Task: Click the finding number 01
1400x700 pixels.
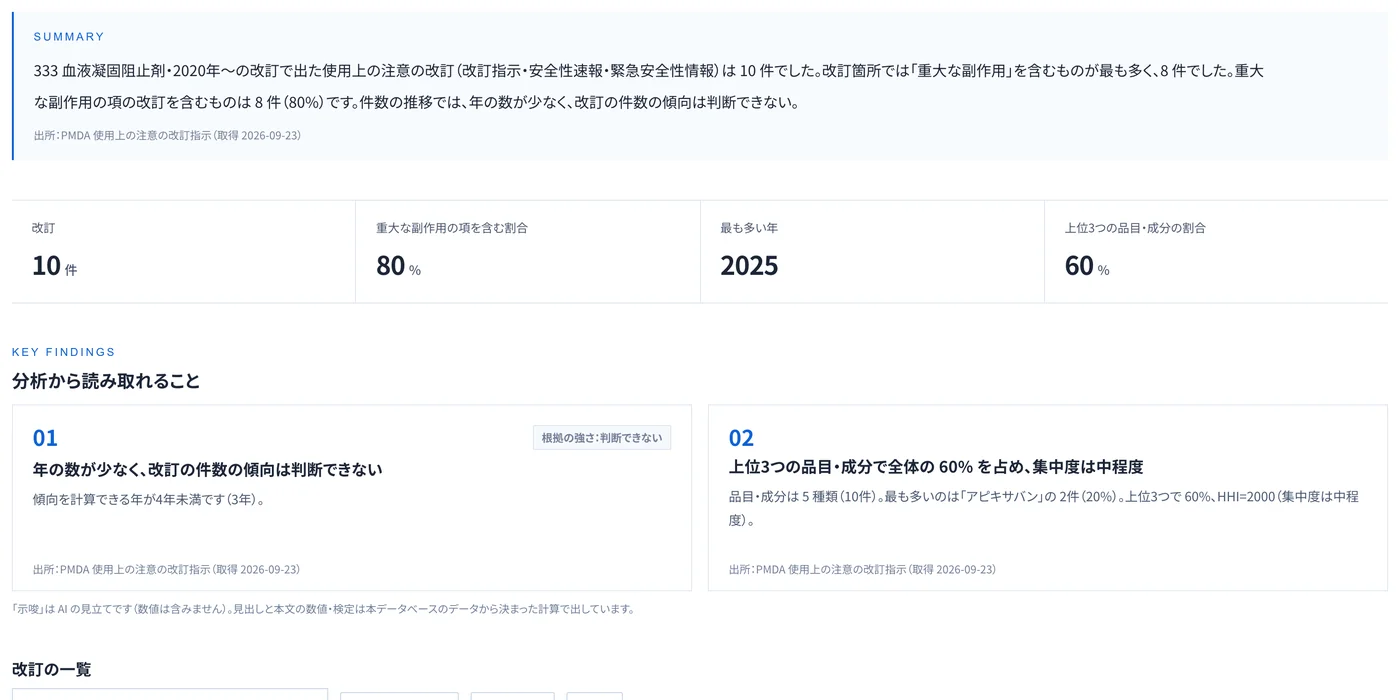Action: (x=45, y=438)
